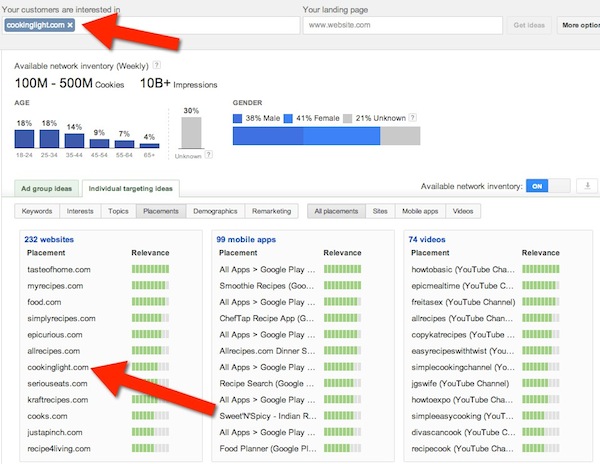Select cookinglight.com placement row
This screenshot has height=464, width=600.
point(58,367)
